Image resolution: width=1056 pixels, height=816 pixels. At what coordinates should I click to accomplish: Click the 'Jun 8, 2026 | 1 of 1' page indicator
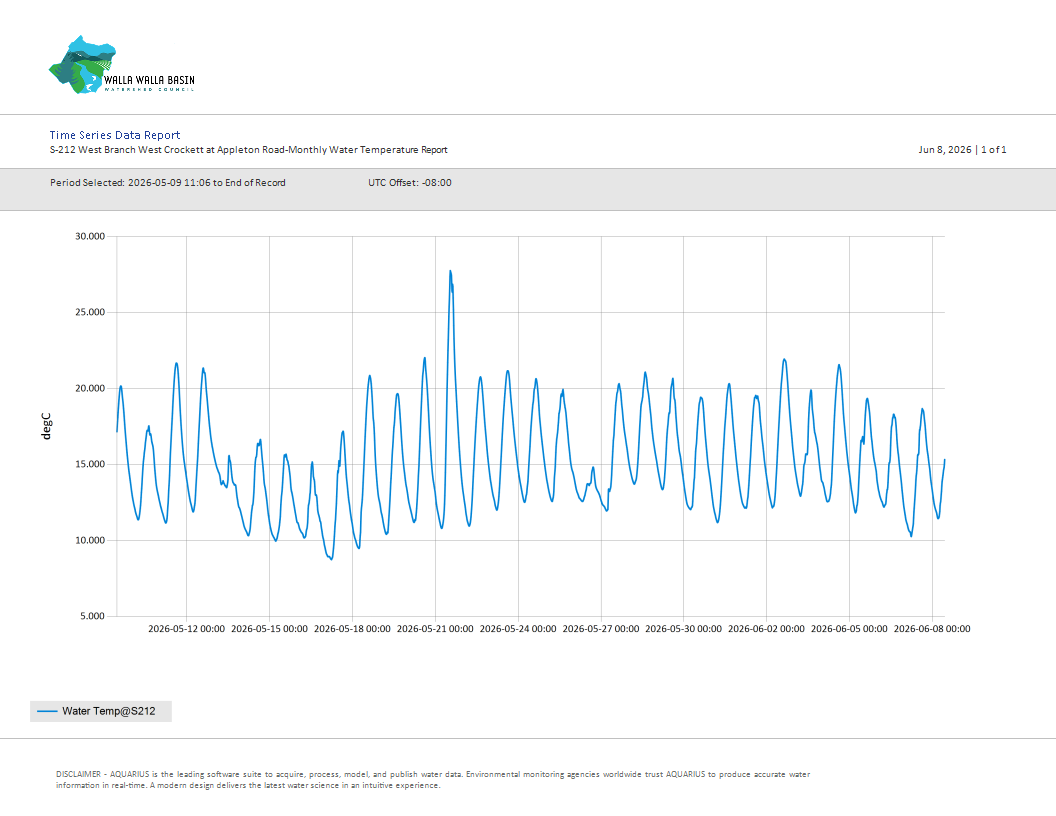(x=962, y=149)
